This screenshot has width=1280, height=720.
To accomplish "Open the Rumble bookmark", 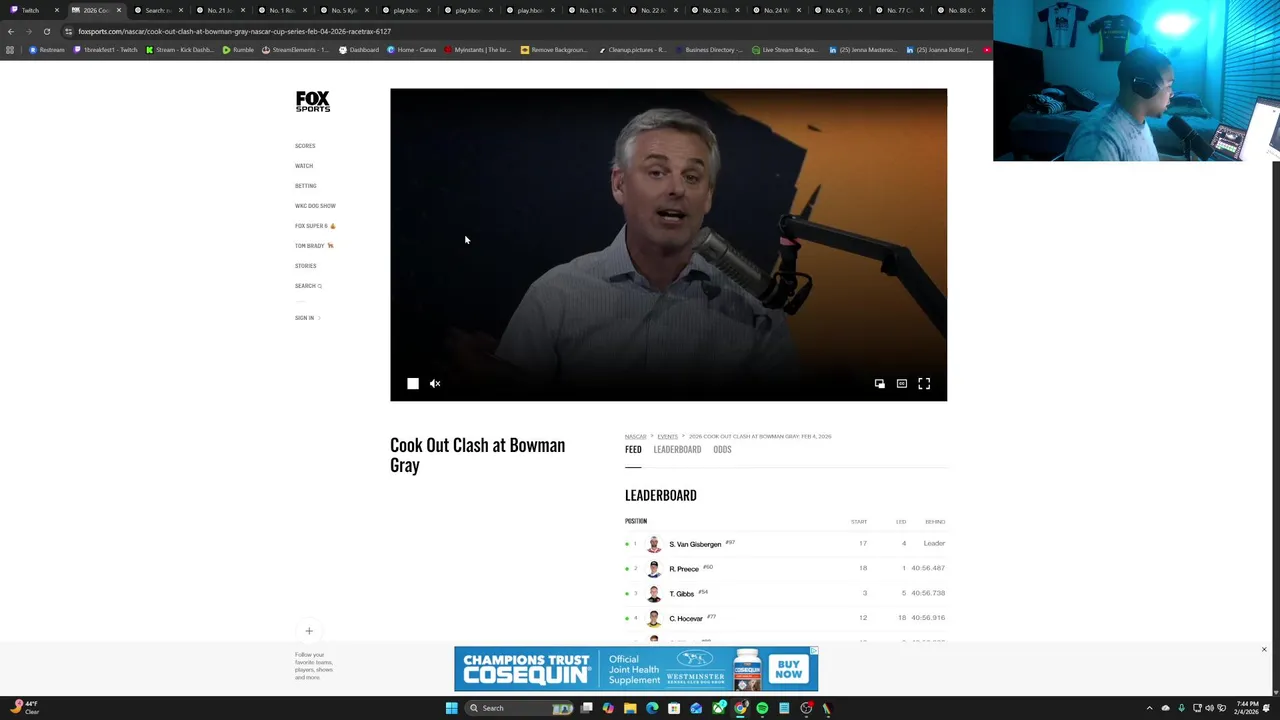I will tap(238, 50).
